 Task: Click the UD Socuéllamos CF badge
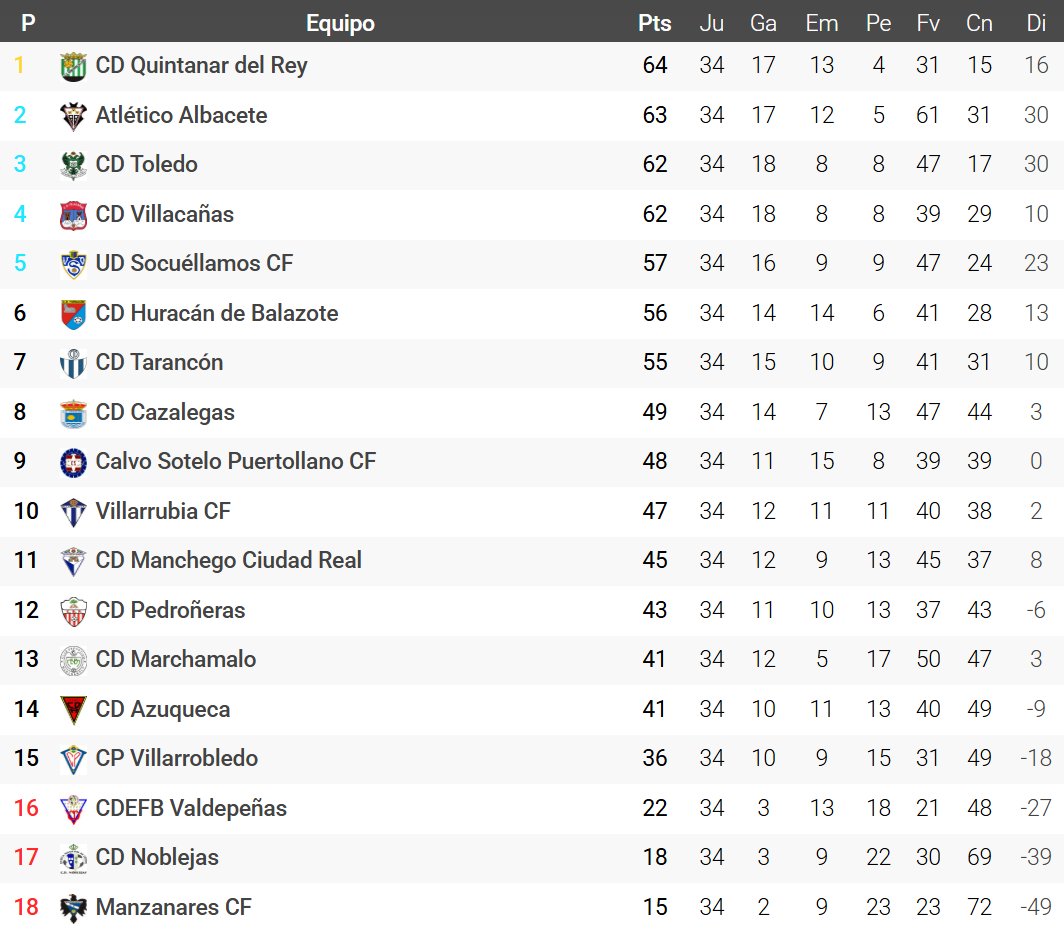(73, 264)
